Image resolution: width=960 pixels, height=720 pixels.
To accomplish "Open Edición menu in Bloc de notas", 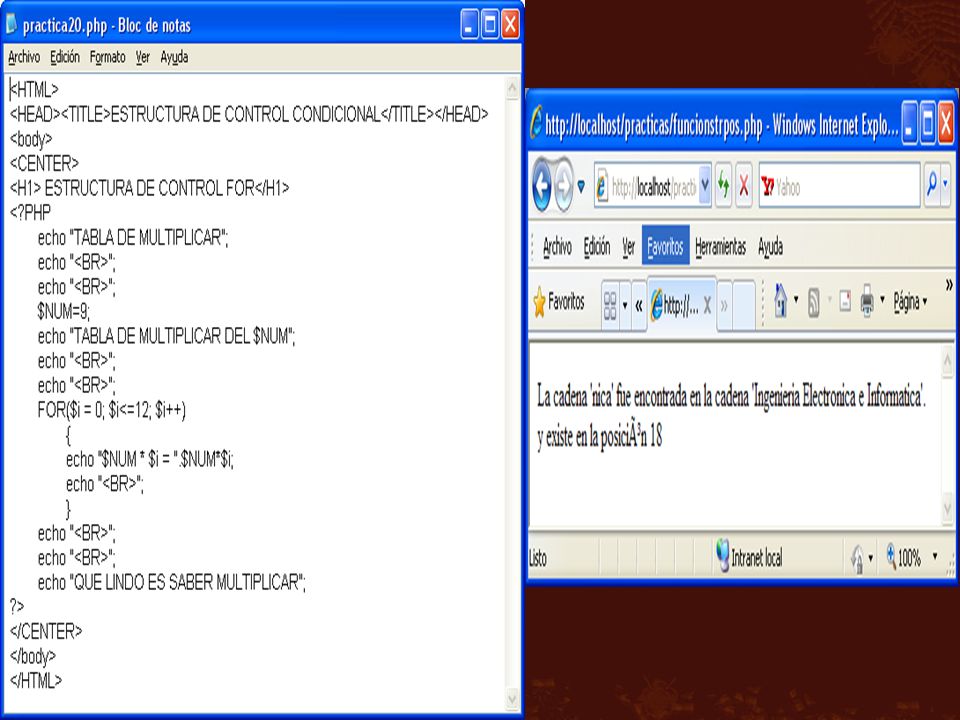I will click(65, 58).
